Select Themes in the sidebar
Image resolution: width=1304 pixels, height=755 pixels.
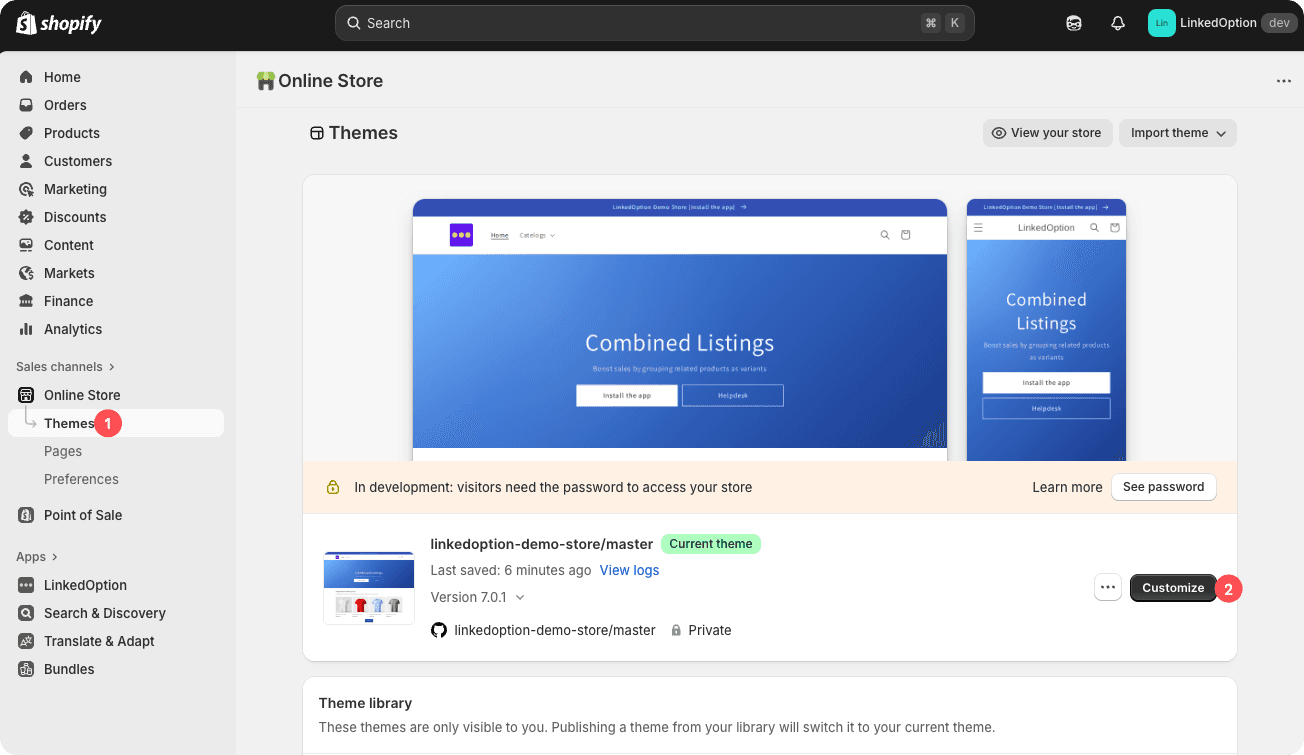tap(116, 423)
